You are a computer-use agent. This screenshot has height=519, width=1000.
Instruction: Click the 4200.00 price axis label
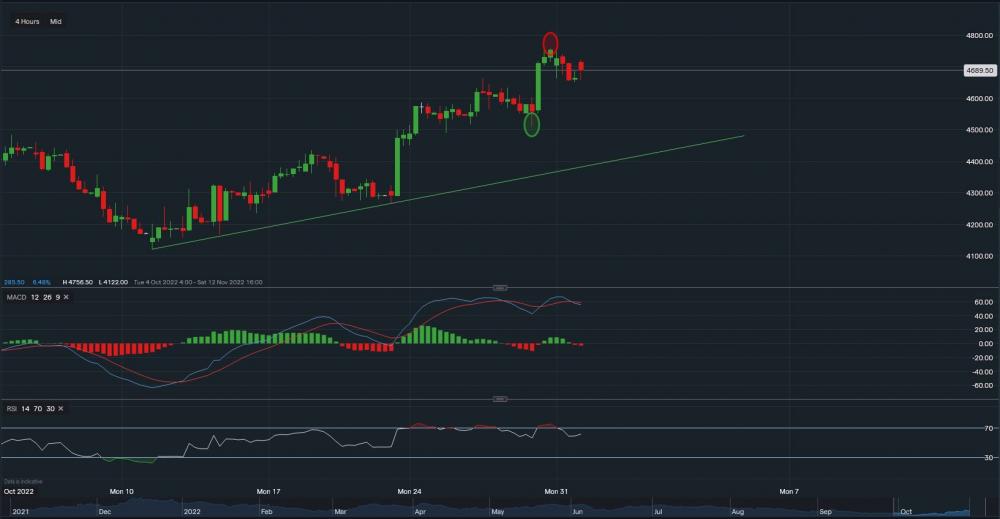(980, 225)
